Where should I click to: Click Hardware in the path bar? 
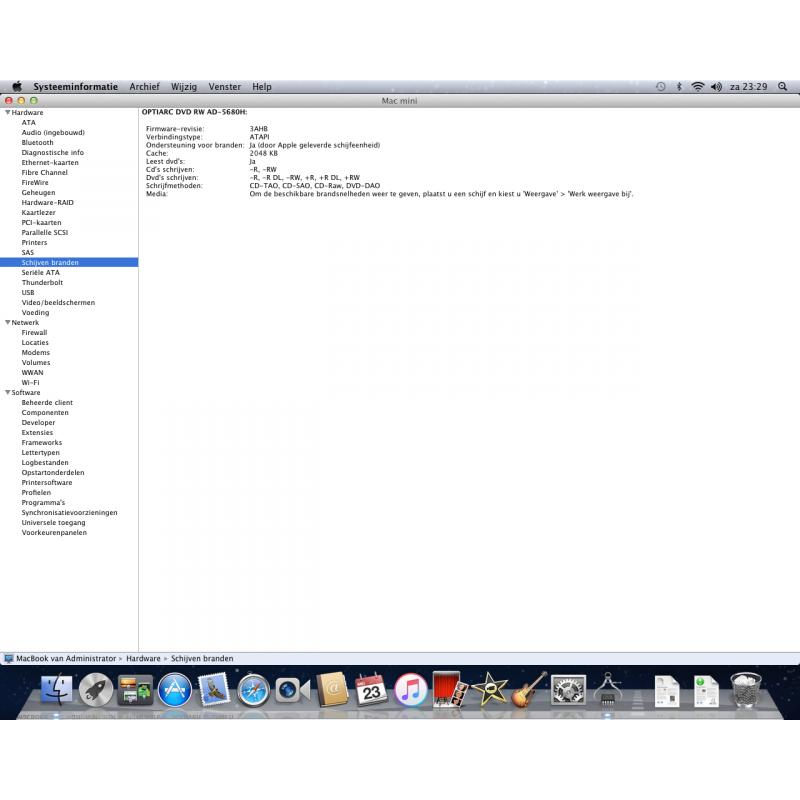click(x=143, y=659)
